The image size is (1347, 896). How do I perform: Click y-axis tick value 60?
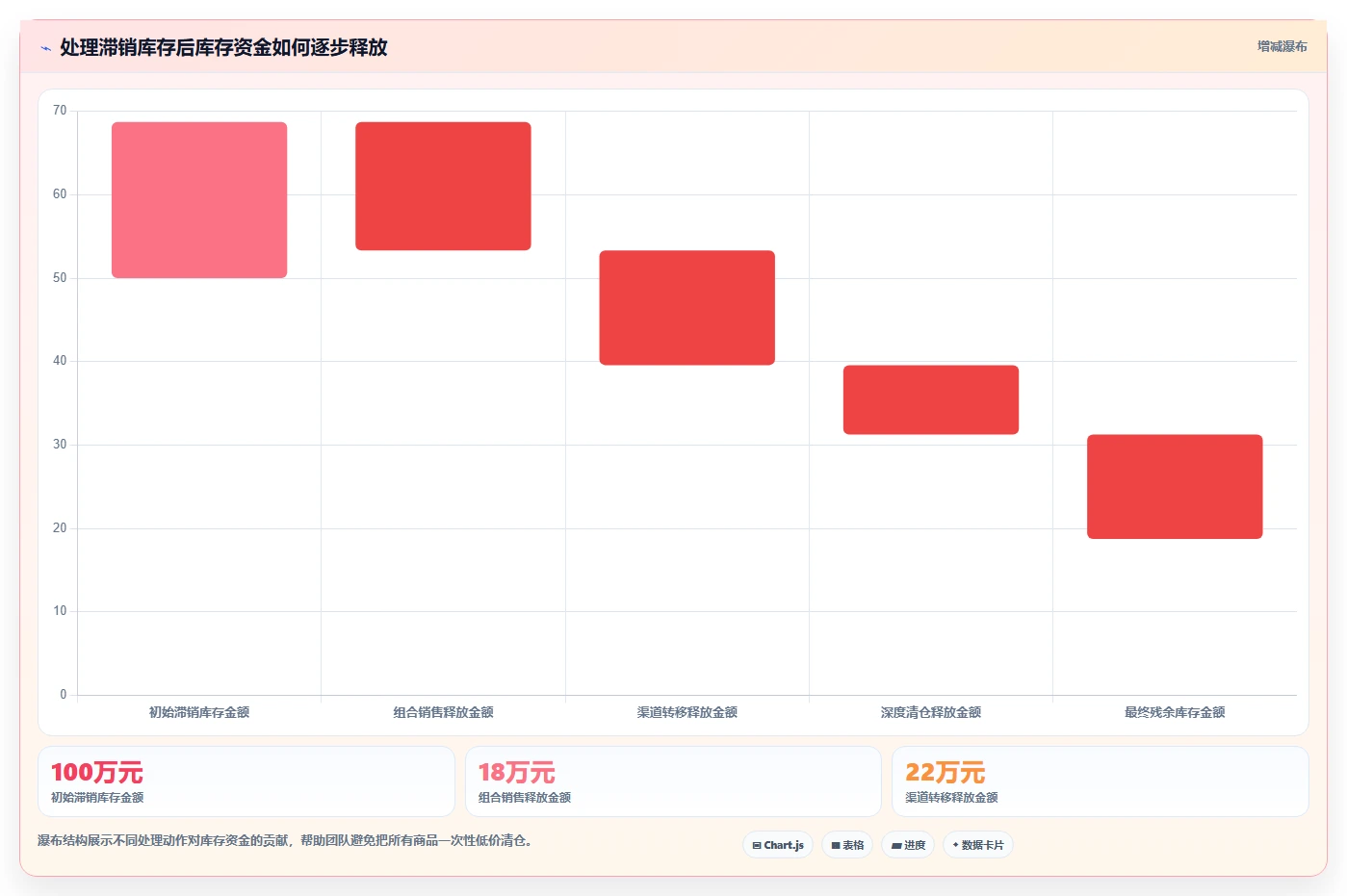60,194
